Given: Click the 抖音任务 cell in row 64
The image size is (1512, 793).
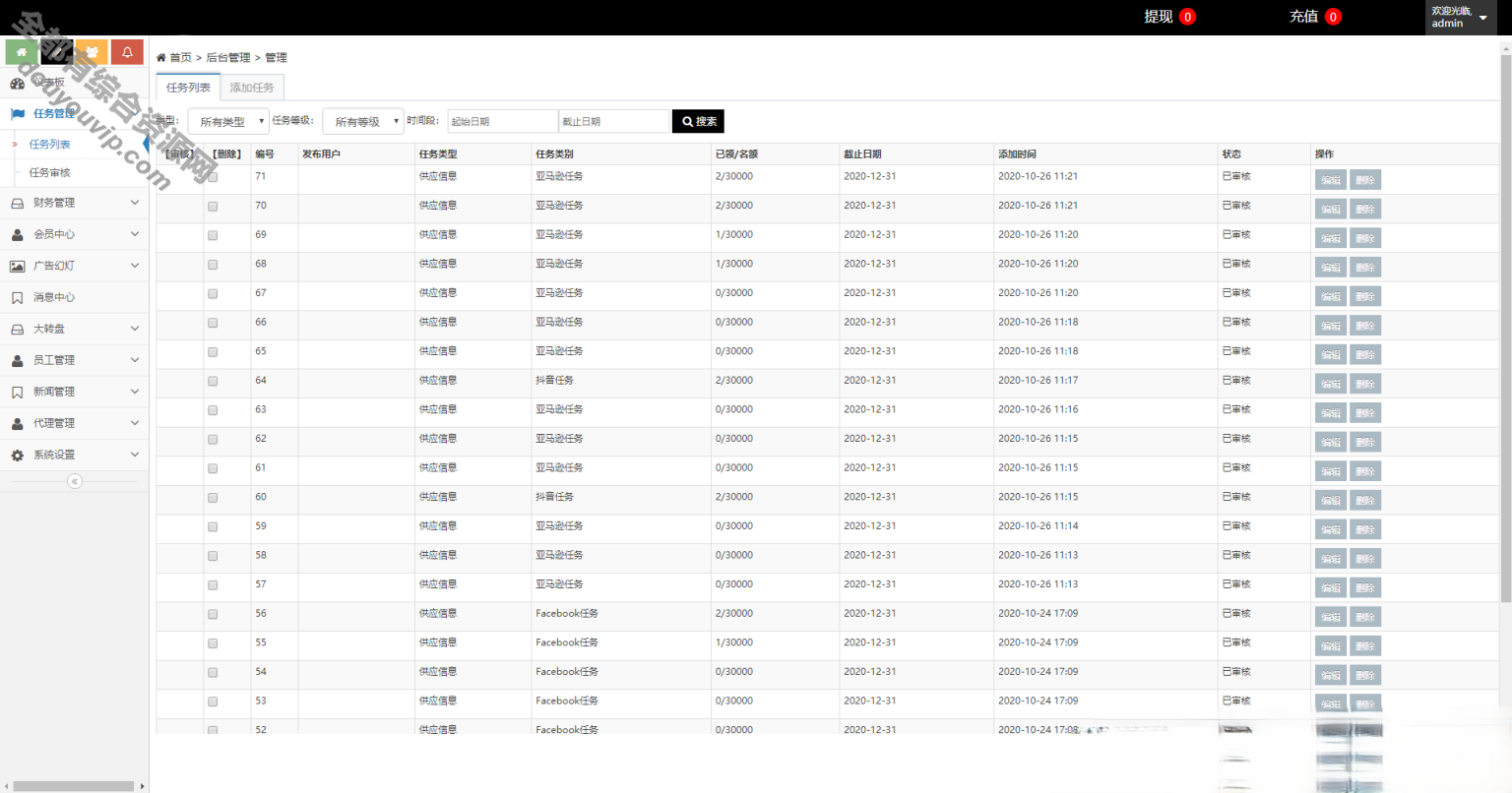Looking at the screenshot, I should pos(554,381).
